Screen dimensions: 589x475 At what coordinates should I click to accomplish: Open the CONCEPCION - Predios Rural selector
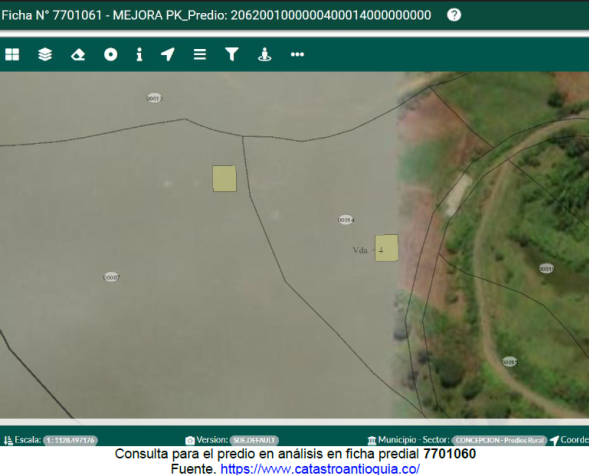pyautogui.click(x=500, y=440)
